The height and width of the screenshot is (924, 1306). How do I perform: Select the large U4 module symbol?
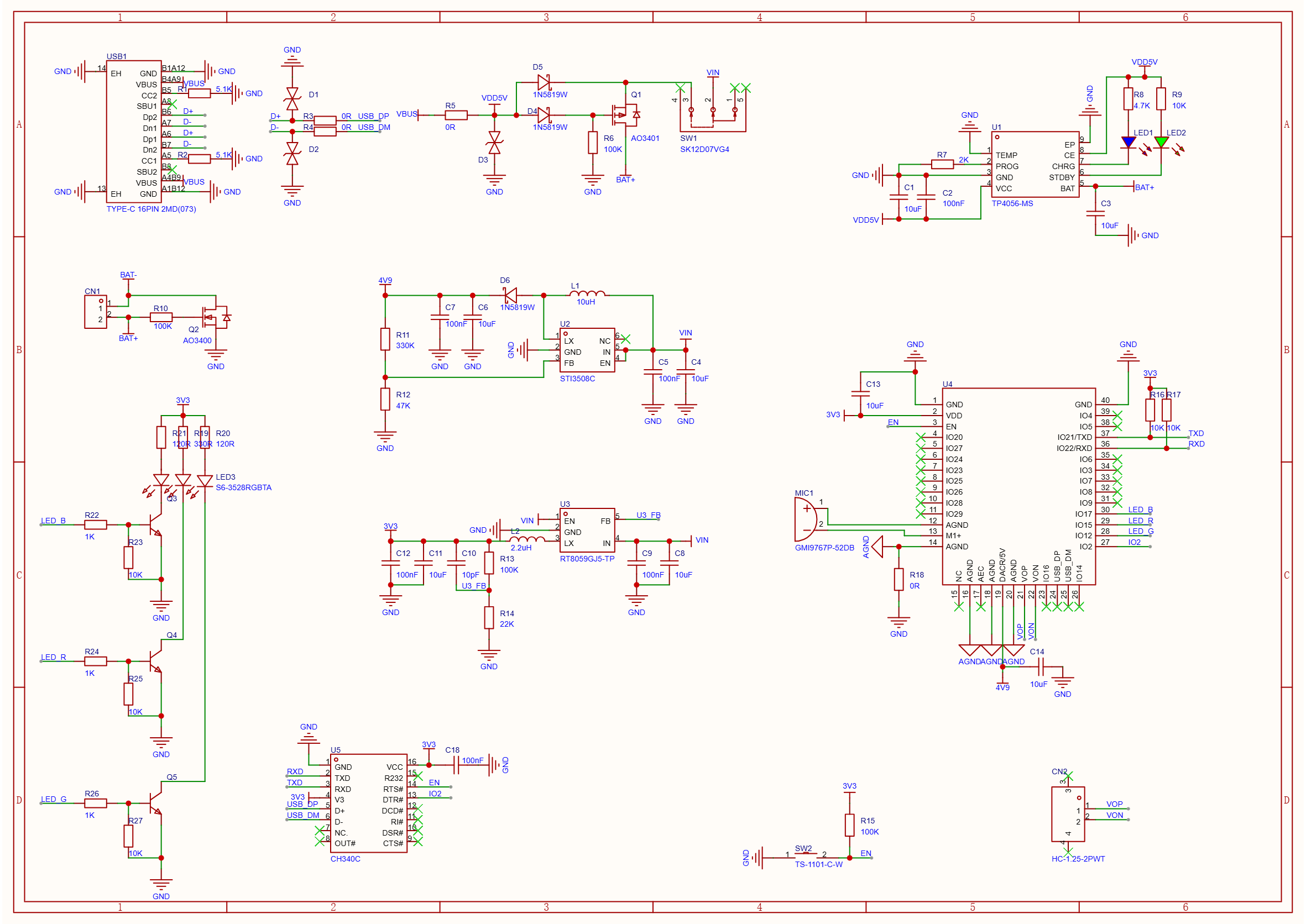1018,486
